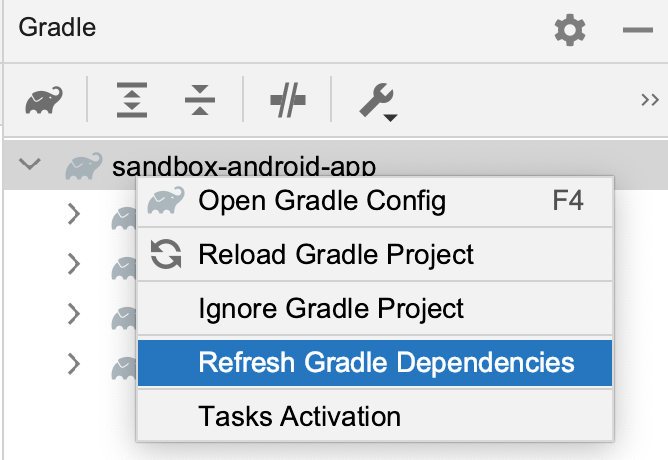This screenshot has width=668, height=460.
Task: Expand the fourth child module chevron
Action: tap(74, 364)
